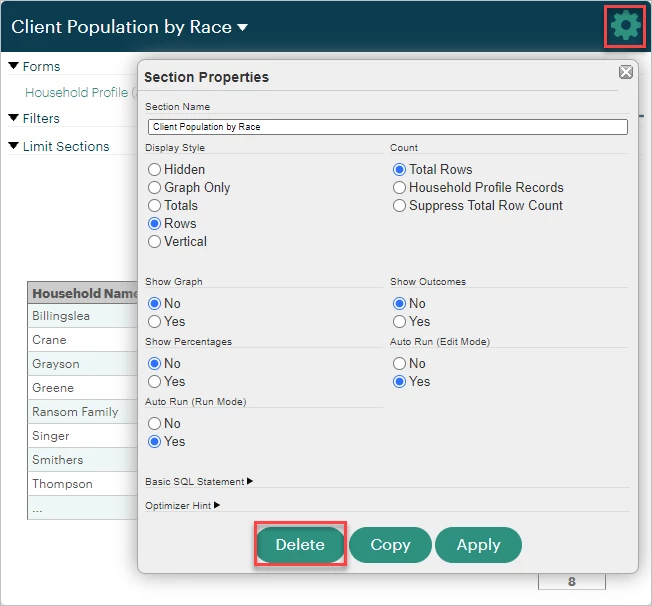
Task: Set Auto Run (Edit Mode) to No
Action: click(399, 364)
